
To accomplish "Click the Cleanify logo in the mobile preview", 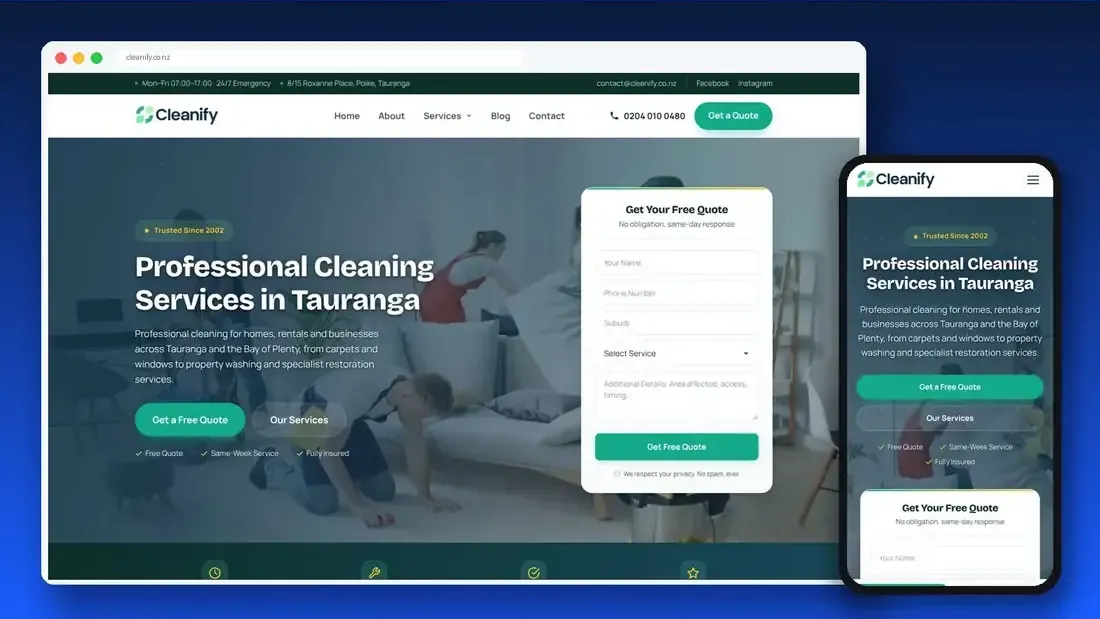I will click(896, 179).
